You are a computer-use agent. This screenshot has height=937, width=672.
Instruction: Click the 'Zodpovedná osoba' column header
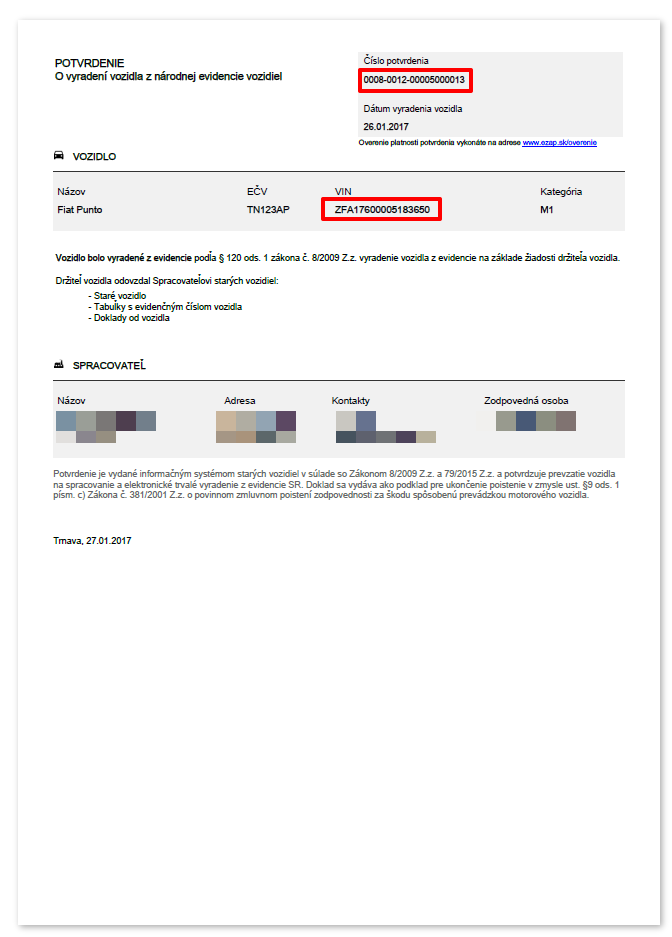pos(526,401)
